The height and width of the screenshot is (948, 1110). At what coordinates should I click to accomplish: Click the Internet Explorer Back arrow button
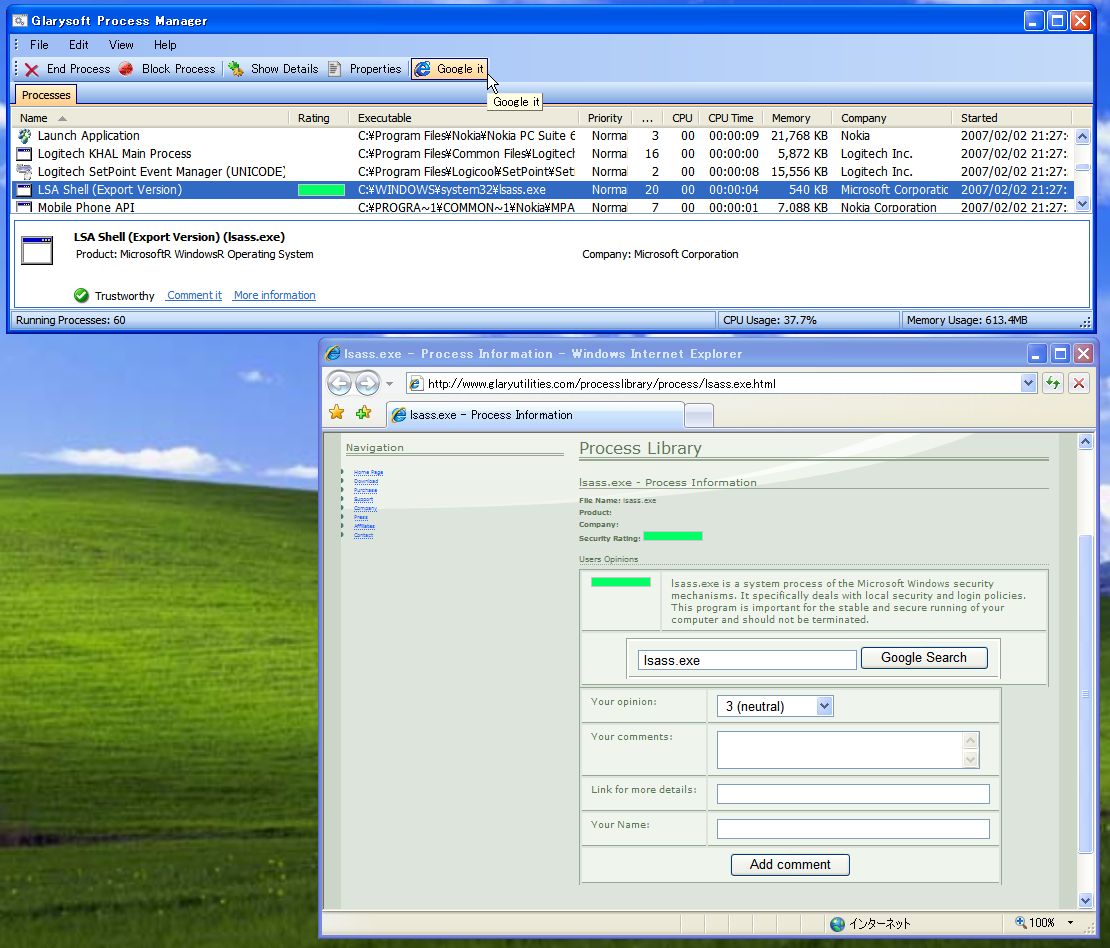point(340,383)
